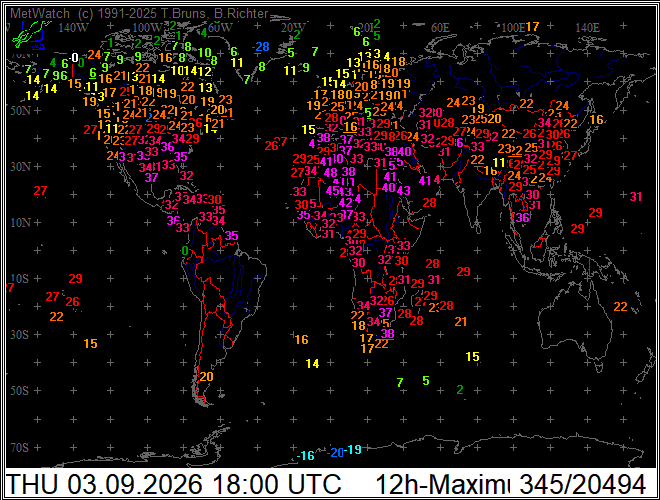The image size is (660, 500).
Task: Click the magenta 35 over Venezuela
Action: coord(232,236)
